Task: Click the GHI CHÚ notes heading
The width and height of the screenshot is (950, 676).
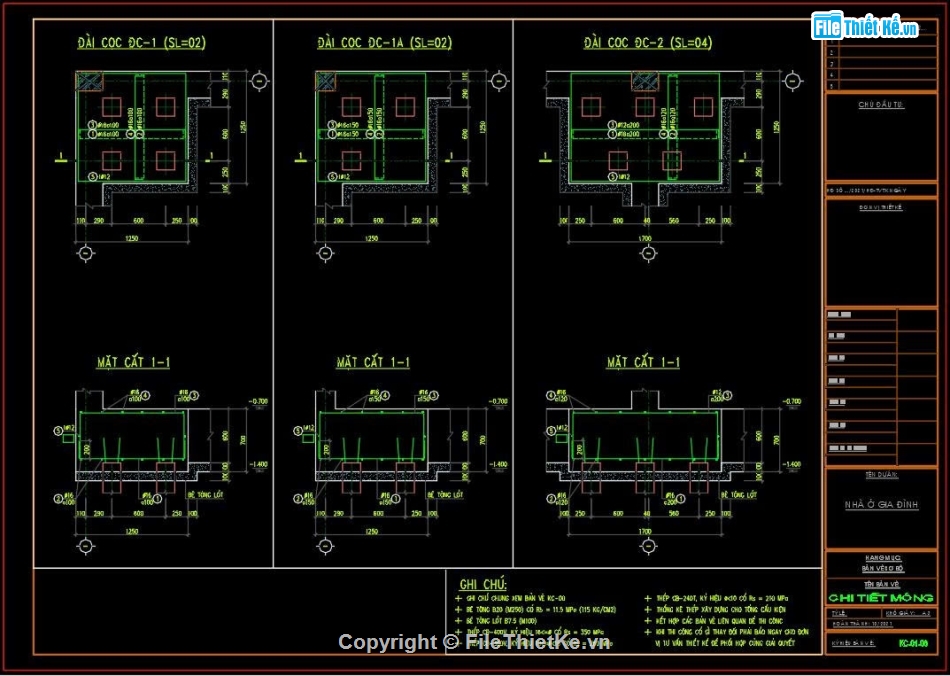Action: (x=483, y=584)
